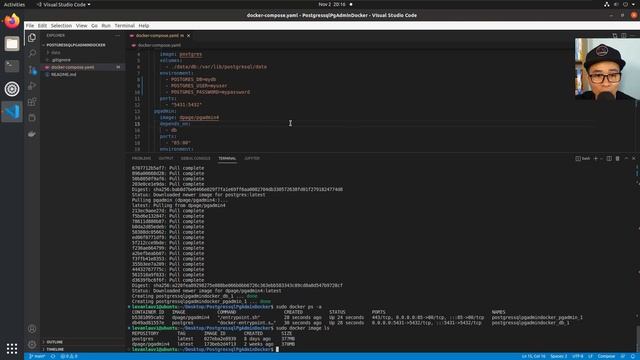Click the Visual Studio Code dock icon
Viewport: 640px width, 360px height.
12,111
